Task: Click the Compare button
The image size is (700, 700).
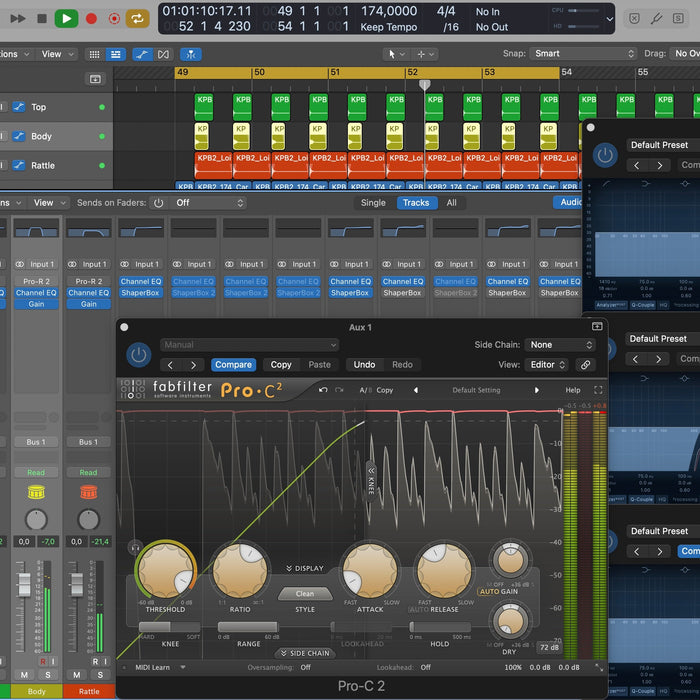Action: click(233, 365)
